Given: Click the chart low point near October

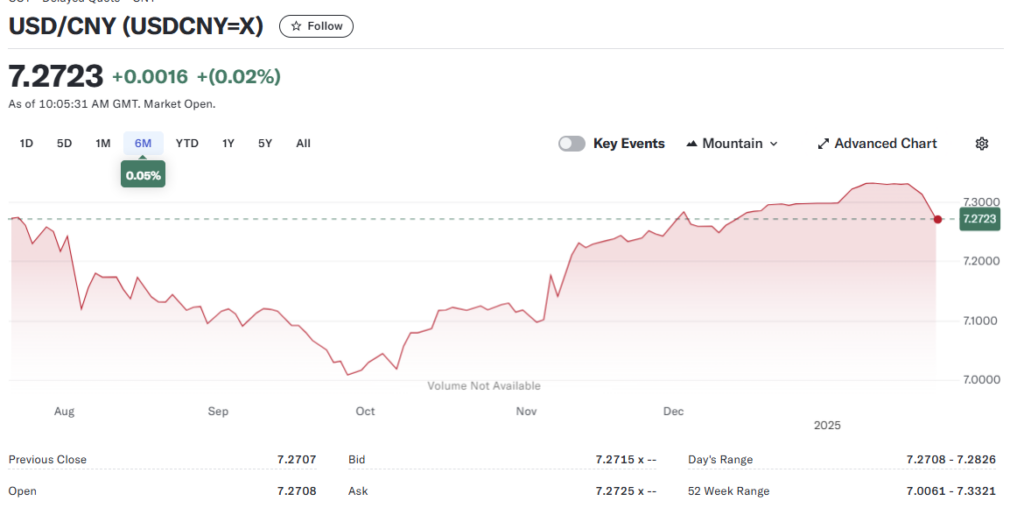Looking at the screenshot, I should coord(347,374).
